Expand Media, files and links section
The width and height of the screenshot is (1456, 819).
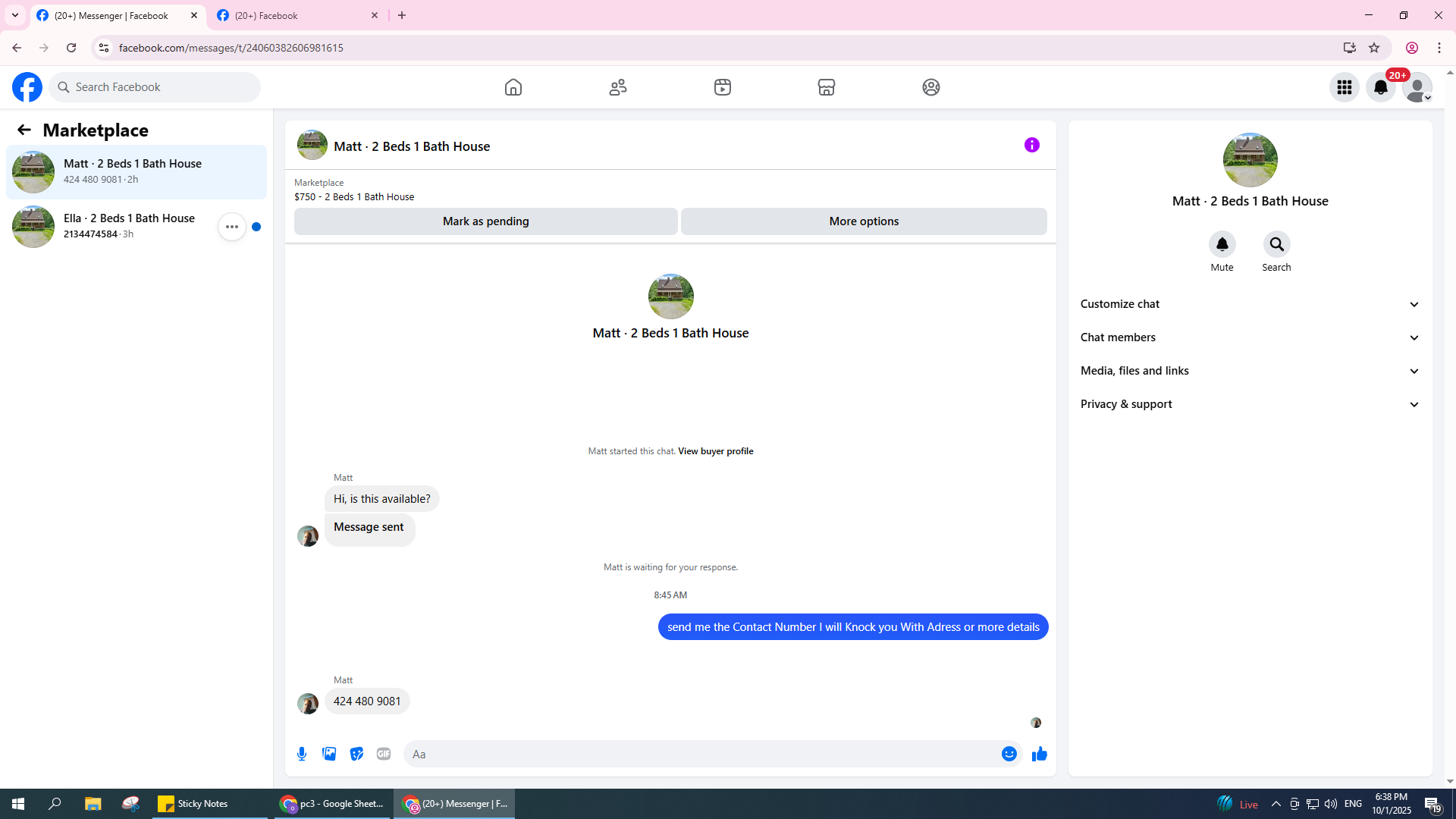1250,371
